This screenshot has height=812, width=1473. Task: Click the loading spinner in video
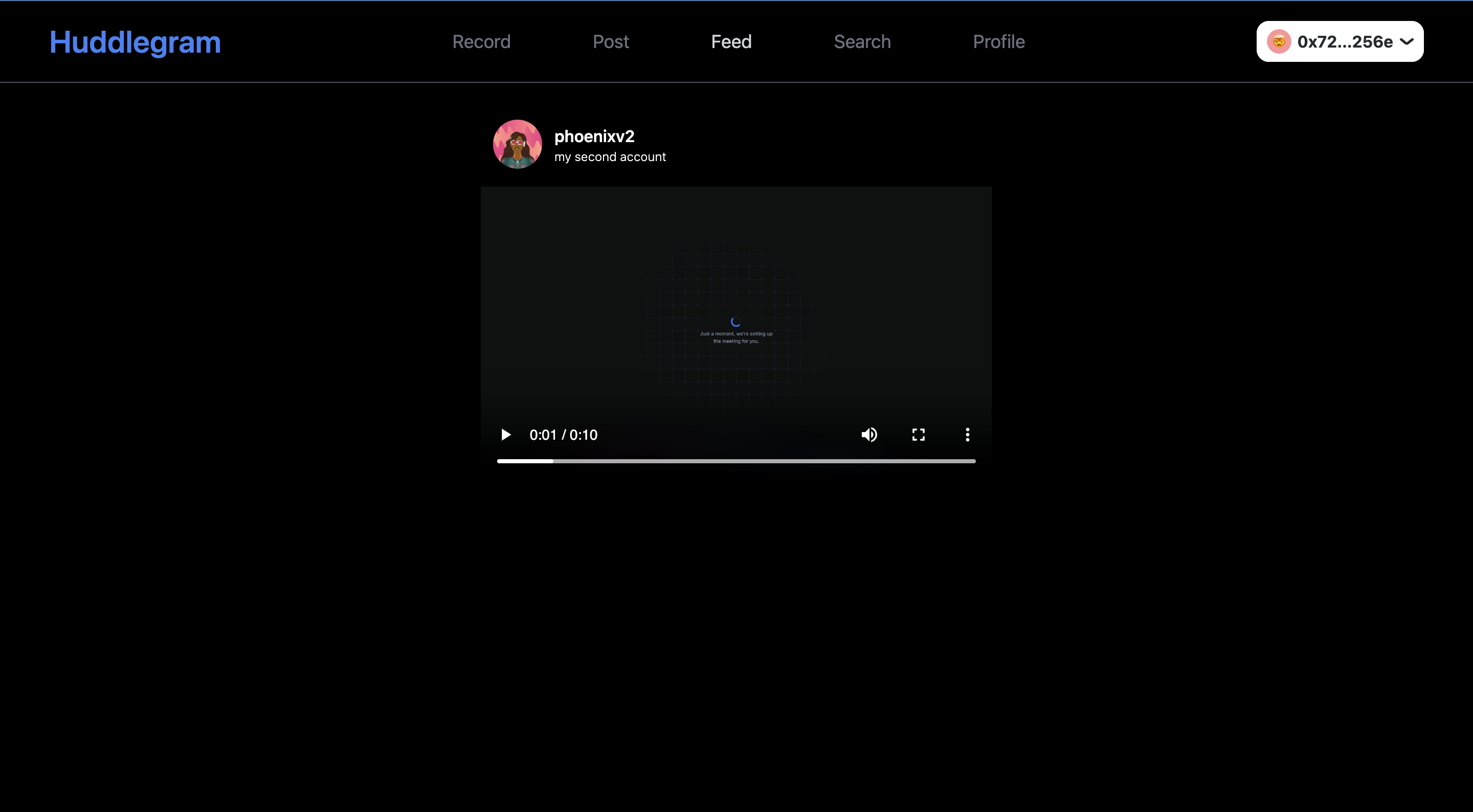pyautogui.click(x=735, y=322)
